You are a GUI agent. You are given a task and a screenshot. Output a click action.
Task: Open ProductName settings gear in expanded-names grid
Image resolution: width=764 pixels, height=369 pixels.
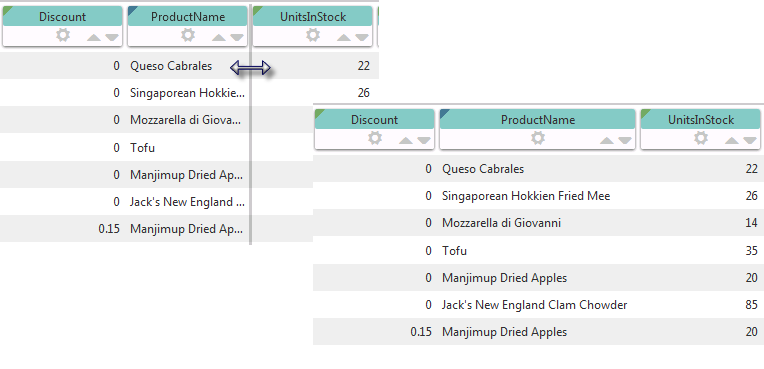coord(537,138)
